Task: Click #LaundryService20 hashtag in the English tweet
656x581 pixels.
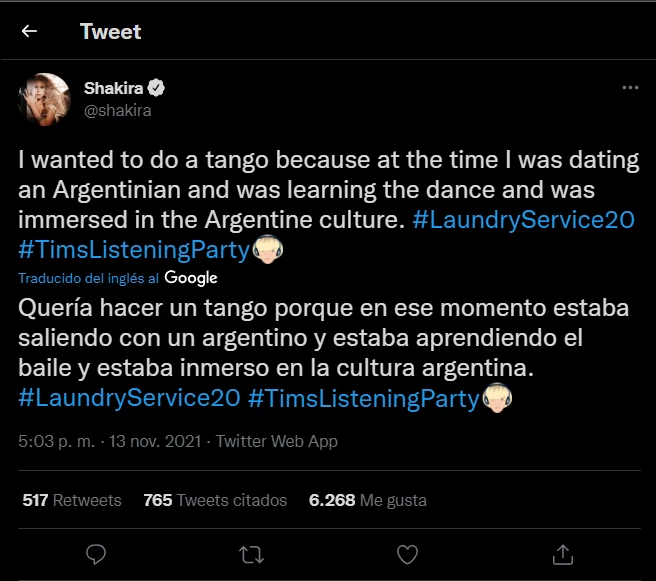Action: pos(525,220)
